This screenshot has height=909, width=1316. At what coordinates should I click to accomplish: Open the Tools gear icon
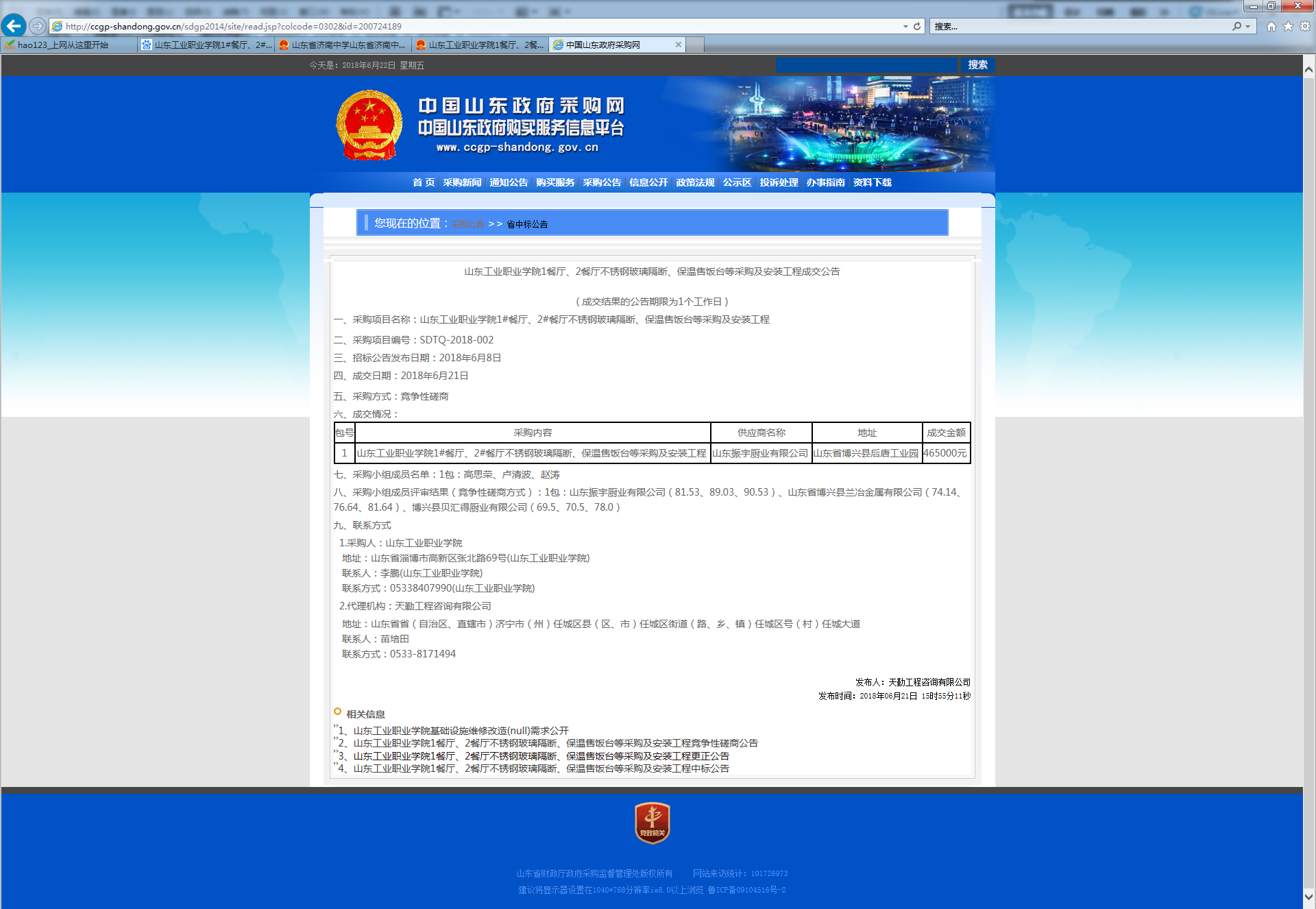[x=1305, y=26]
